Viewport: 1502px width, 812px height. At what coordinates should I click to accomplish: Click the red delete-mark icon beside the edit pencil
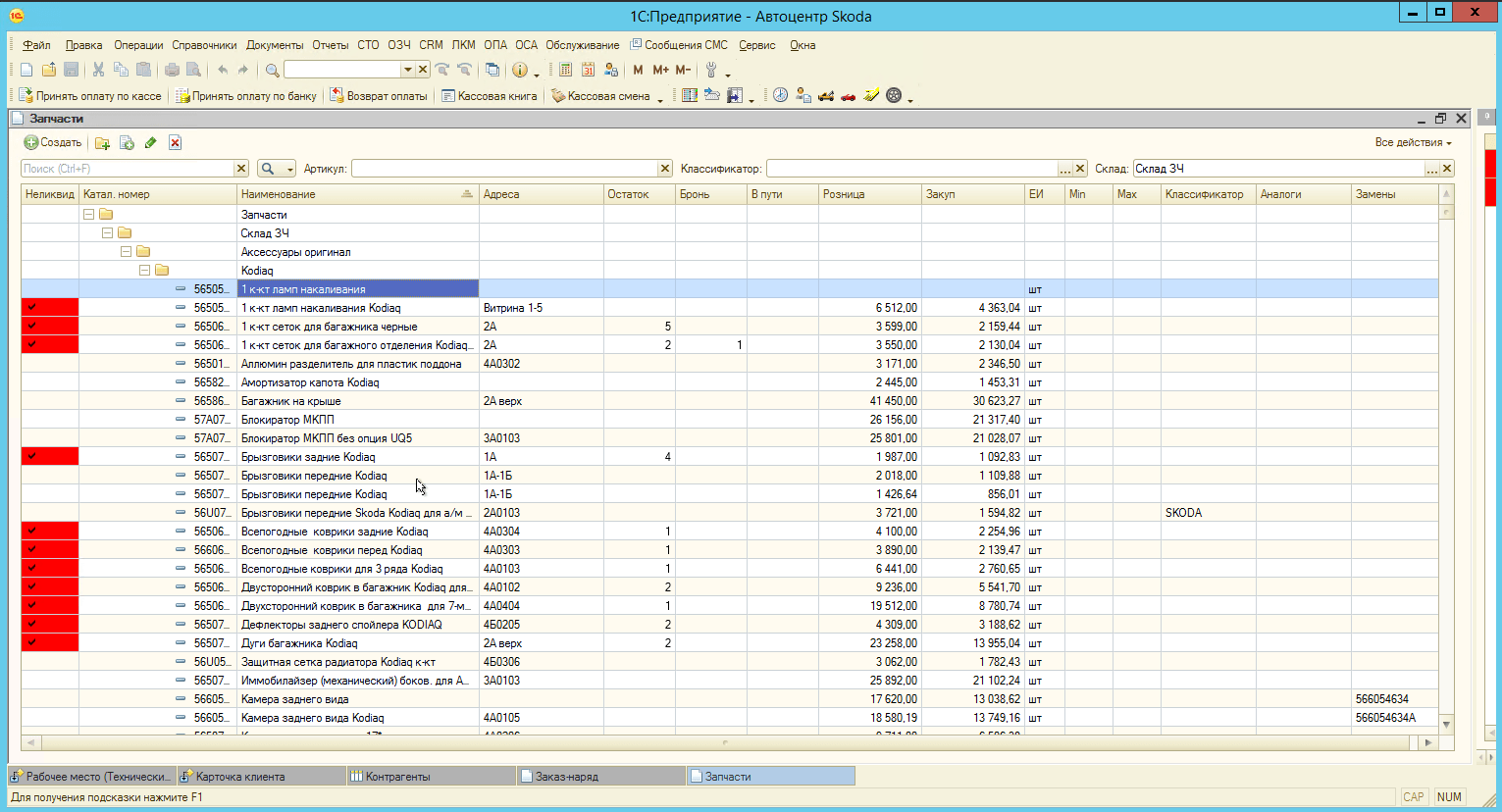(175, 143)
